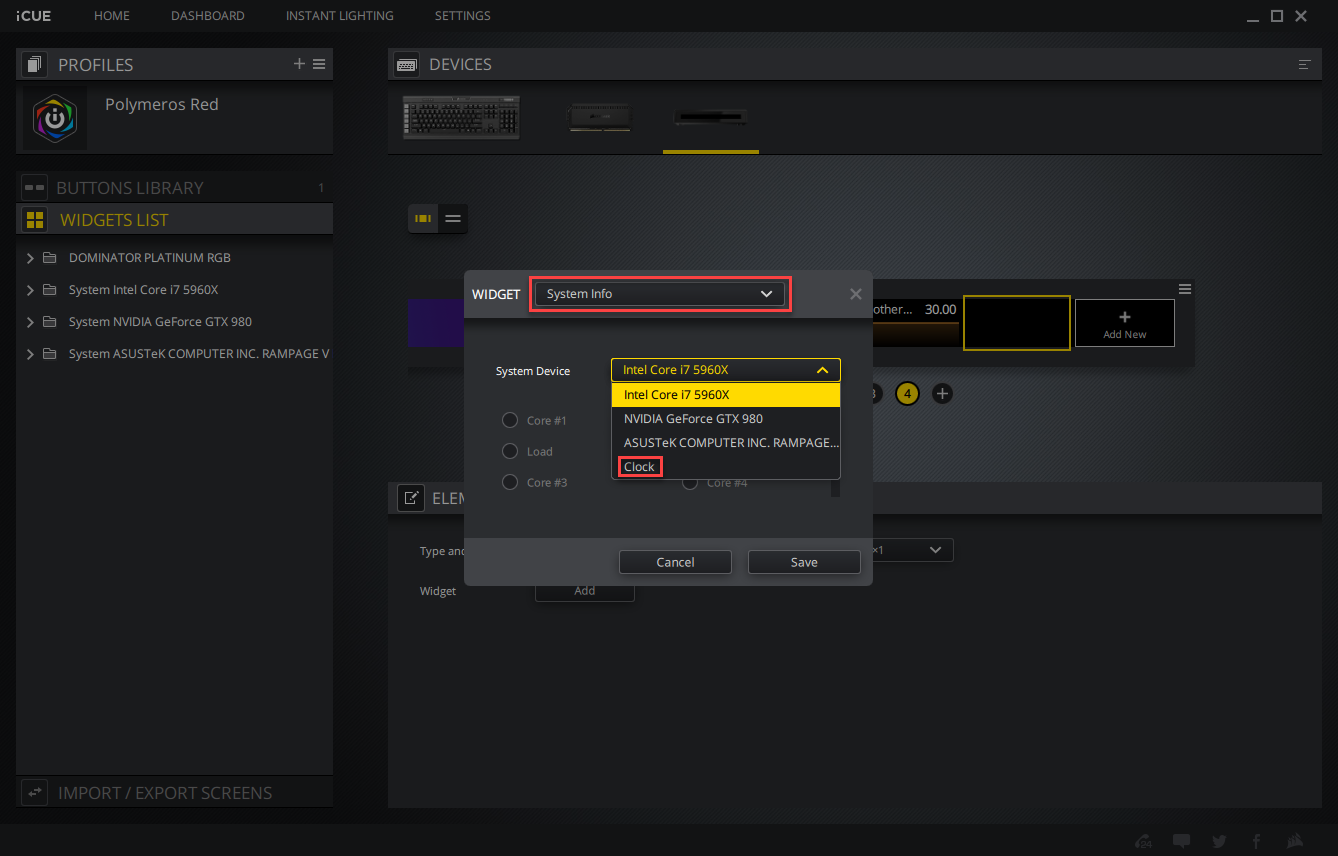Screen dimensions: 1338x856
Task: Open the IMPORT / EXPORT SCREENS panel
Action: coord(175,793)
